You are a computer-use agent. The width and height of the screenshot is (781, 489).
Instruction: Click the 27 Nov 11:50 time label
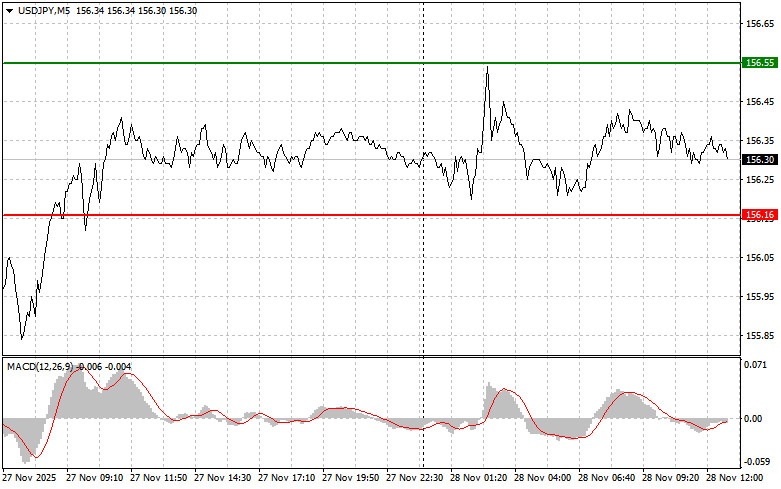point(158,478)
